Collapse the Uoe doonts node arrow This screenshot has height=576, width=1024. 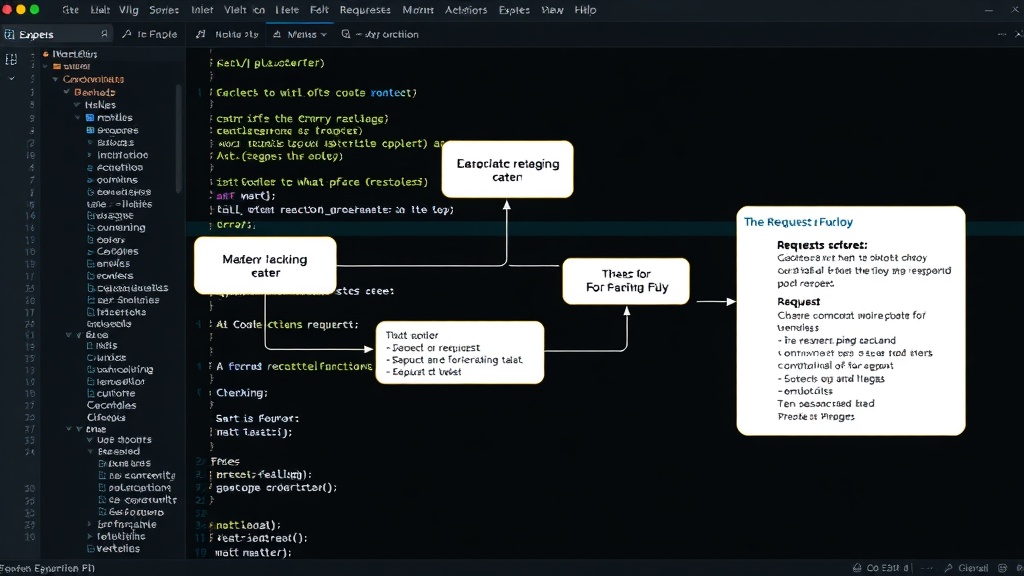tap(90, 440)
